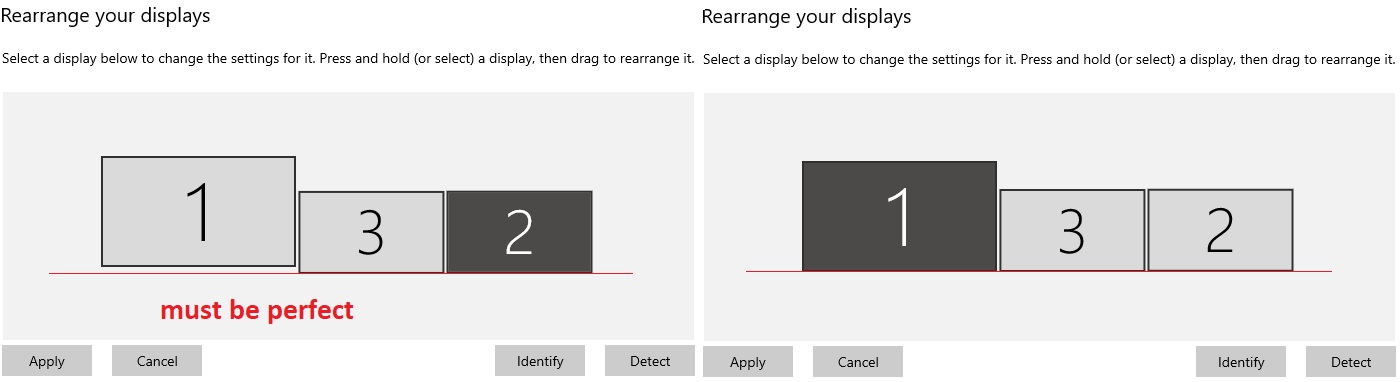
Task: Click Detect button in the left panel
Action: 650,361
